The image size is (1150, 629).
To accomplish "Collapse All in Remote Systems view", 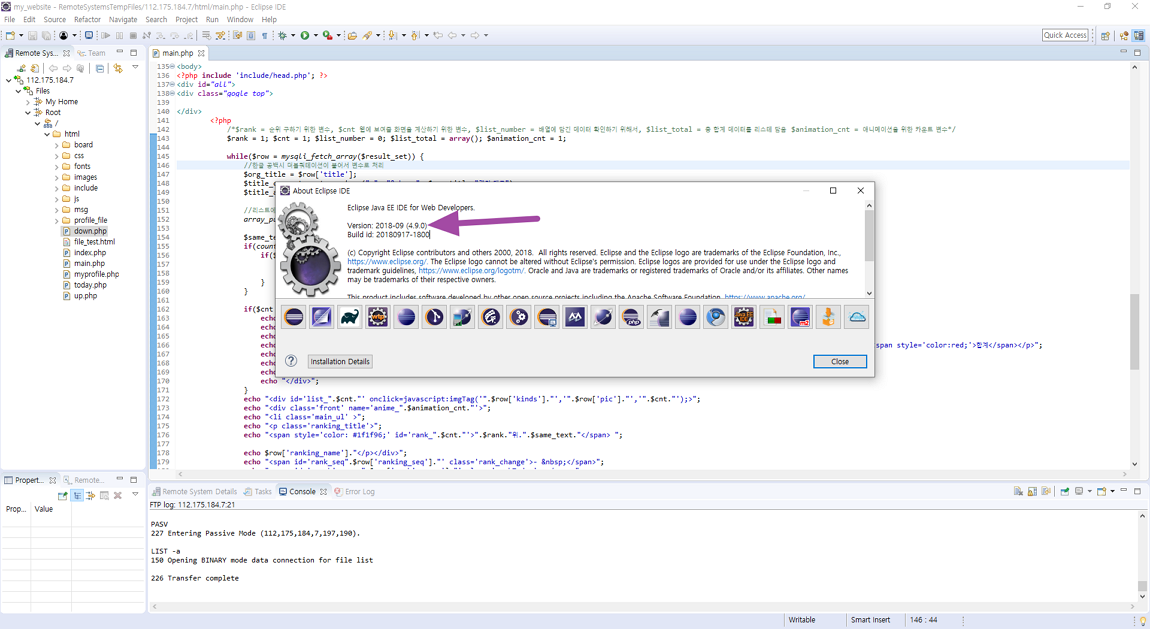I will (100, 68).
